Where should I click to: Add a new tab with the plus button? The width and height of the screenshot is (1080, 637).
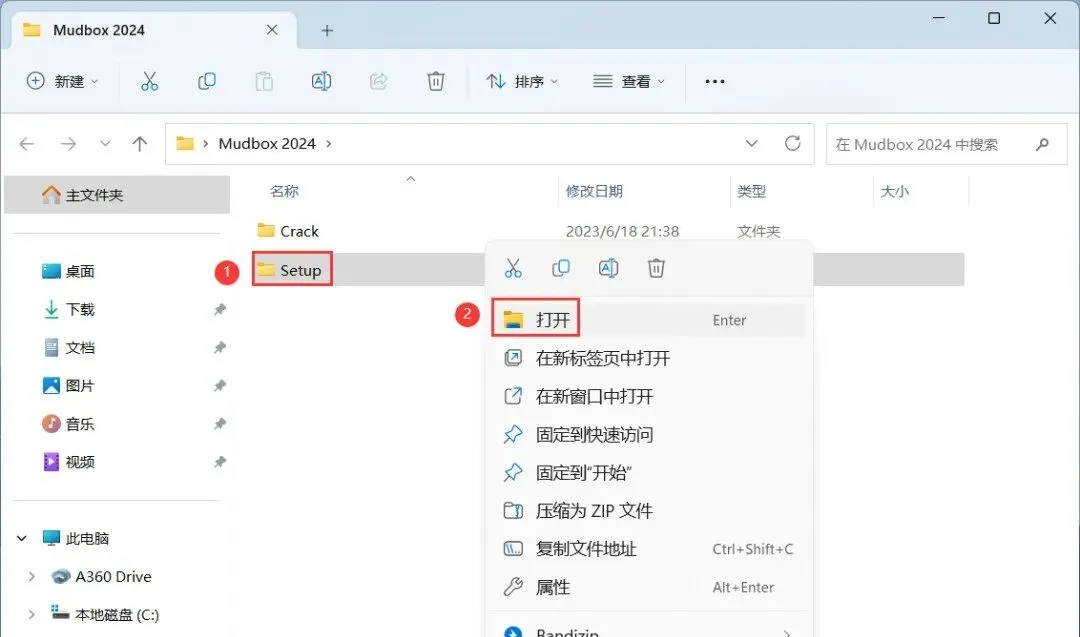(x=327, y=30)
